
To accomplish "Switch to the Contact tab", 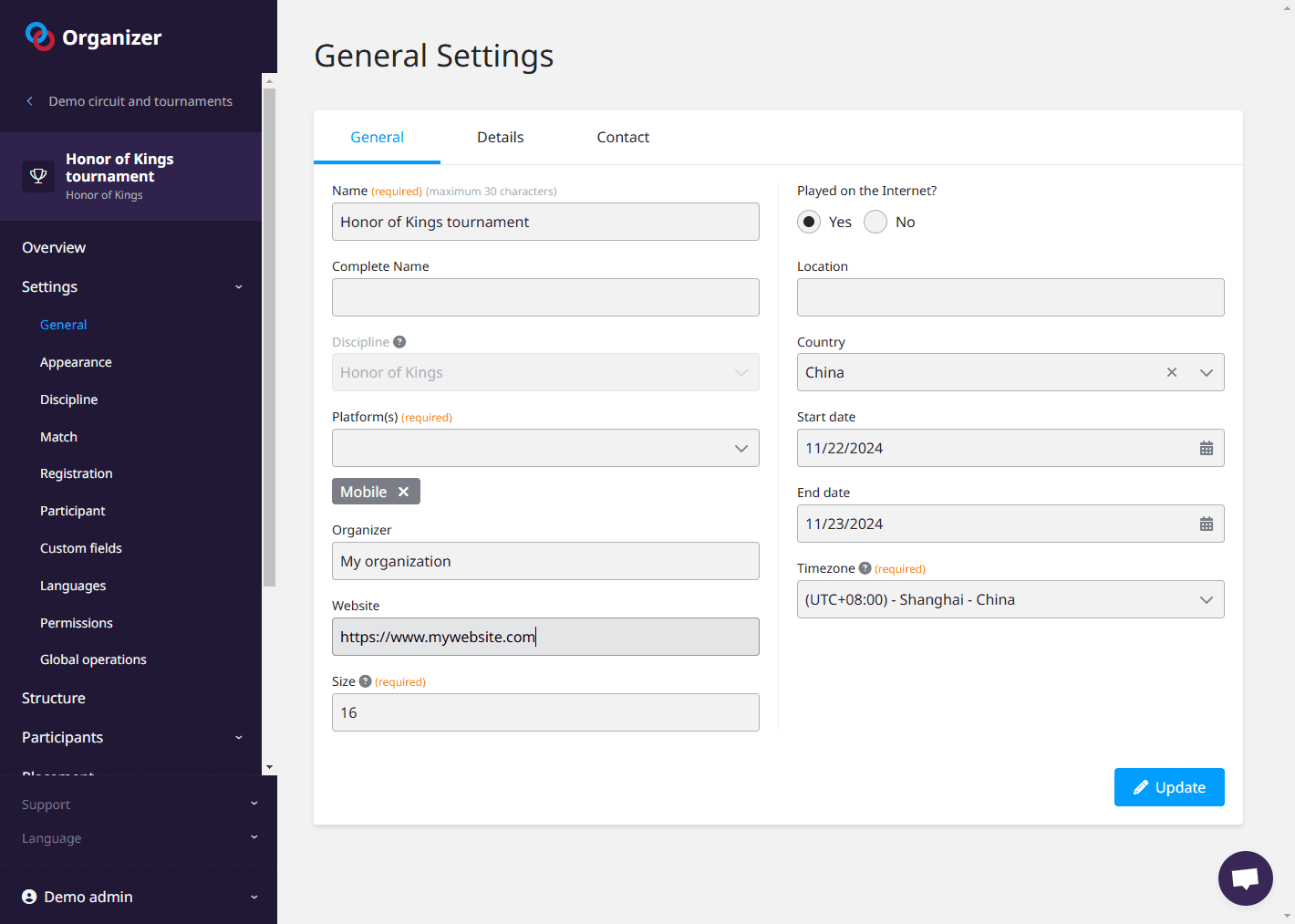I will (x=623, y=137).
